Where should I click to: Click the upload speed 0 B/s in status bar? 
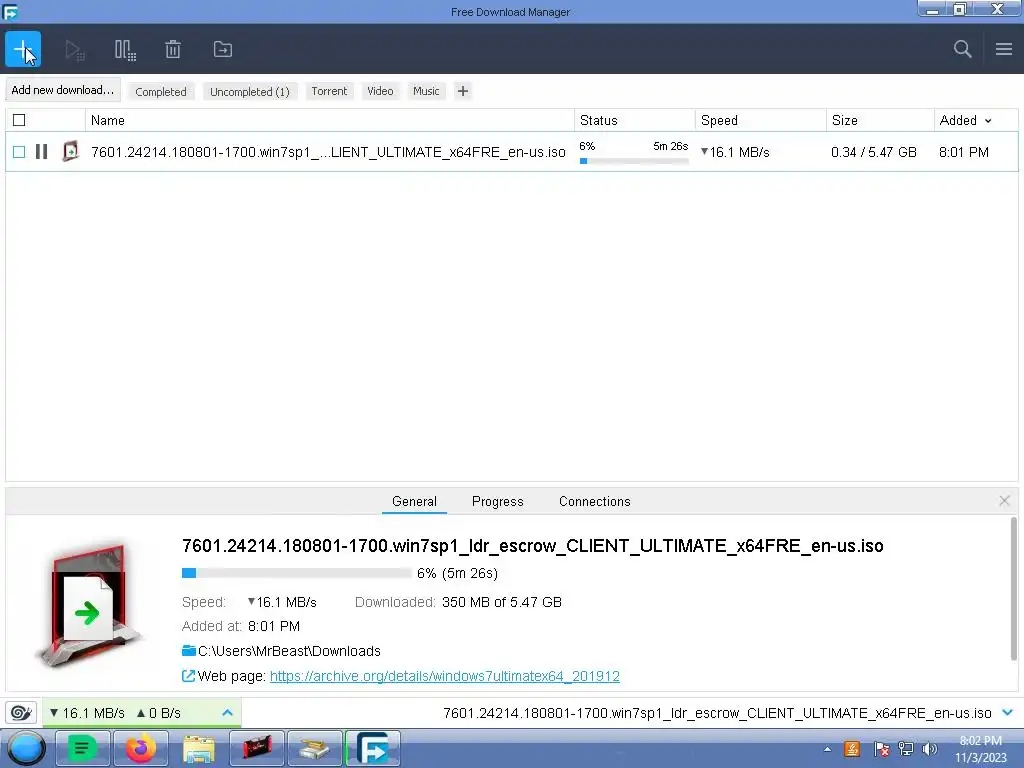coord(159,713)
